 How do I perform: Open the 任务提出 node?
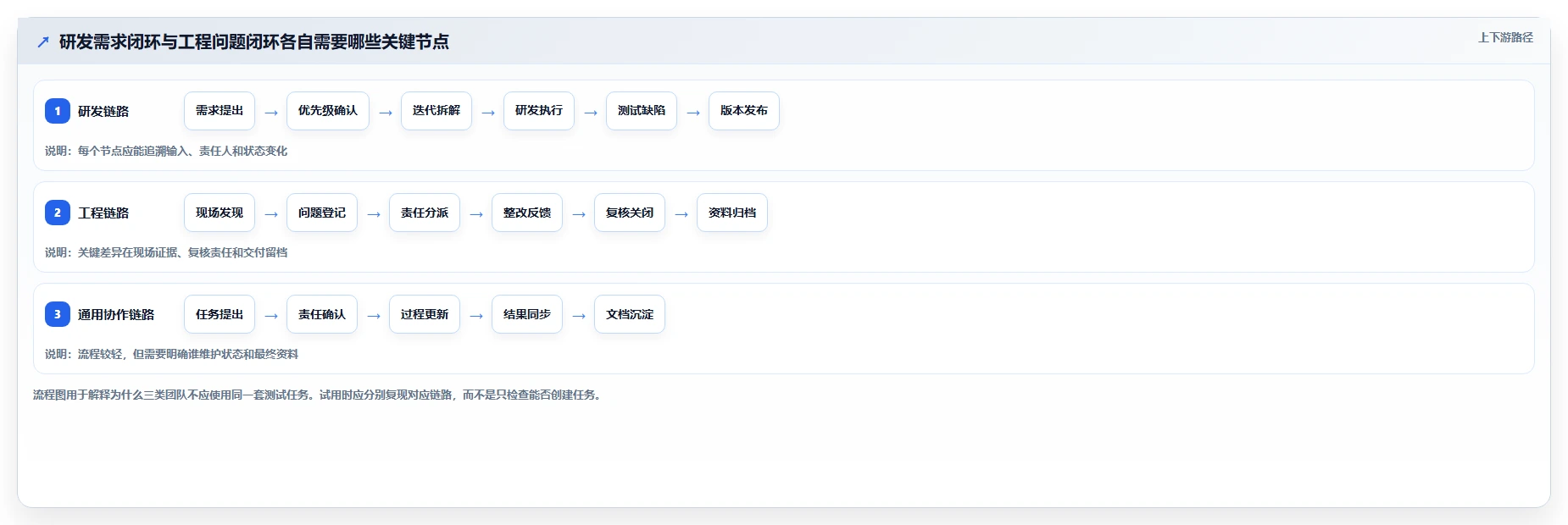coord(220,314)
